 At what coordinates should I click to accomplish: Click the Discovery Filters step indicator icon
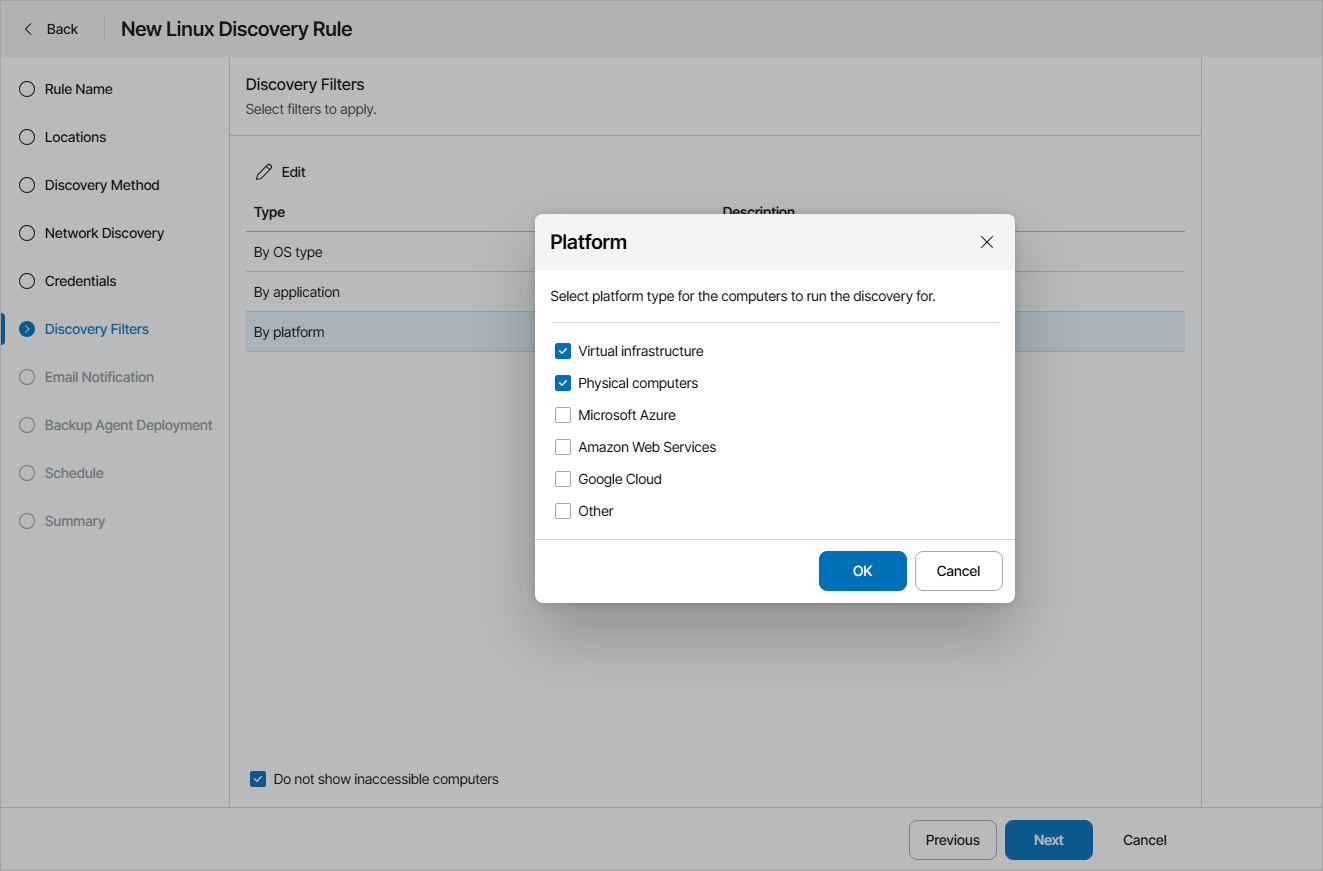pos(26,328)
